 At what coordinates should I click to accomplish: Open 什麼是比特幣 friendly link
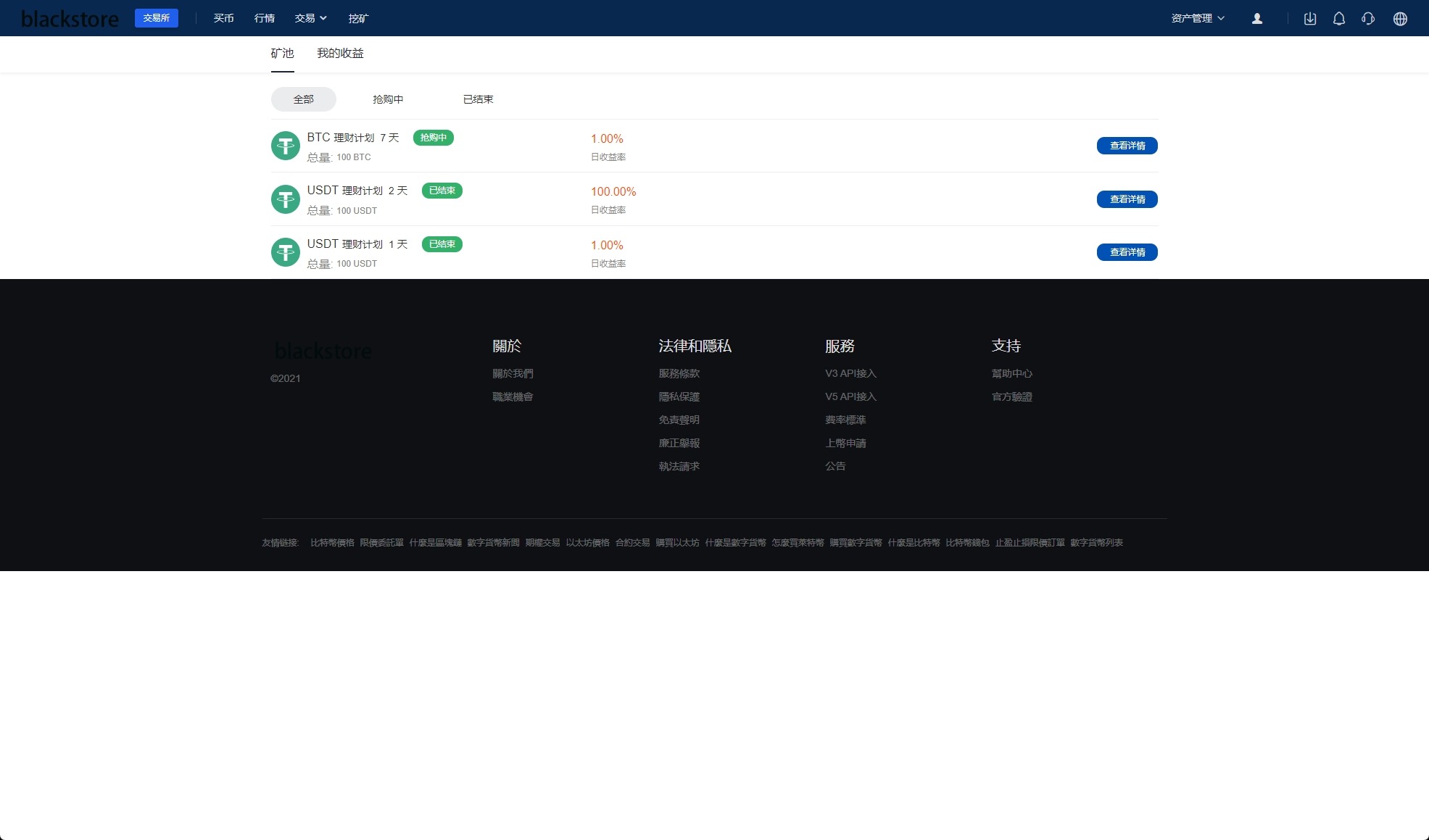(914, 543)
